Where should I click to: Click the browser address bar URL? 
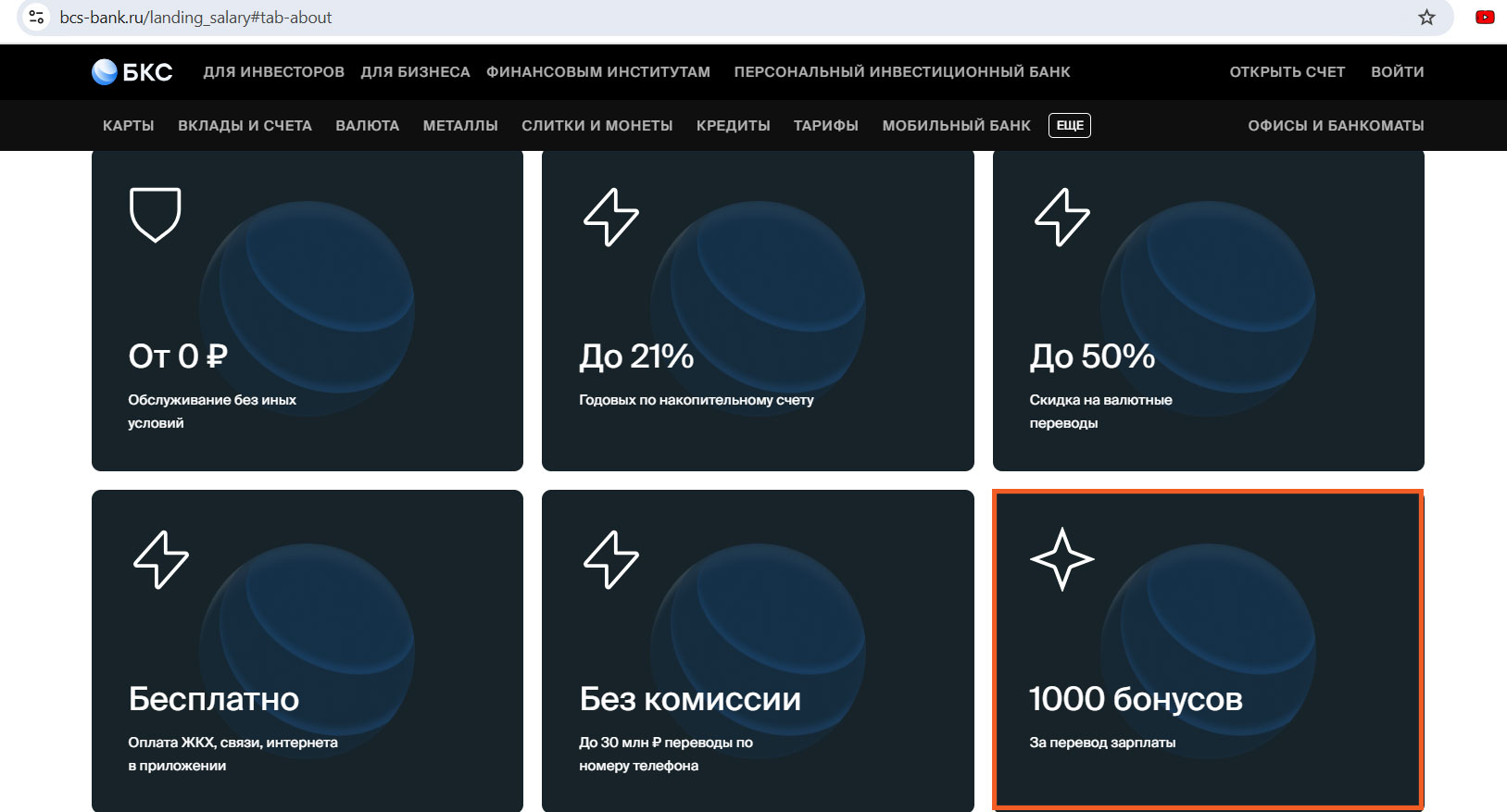pyautogui.click(x=195, y=18)
